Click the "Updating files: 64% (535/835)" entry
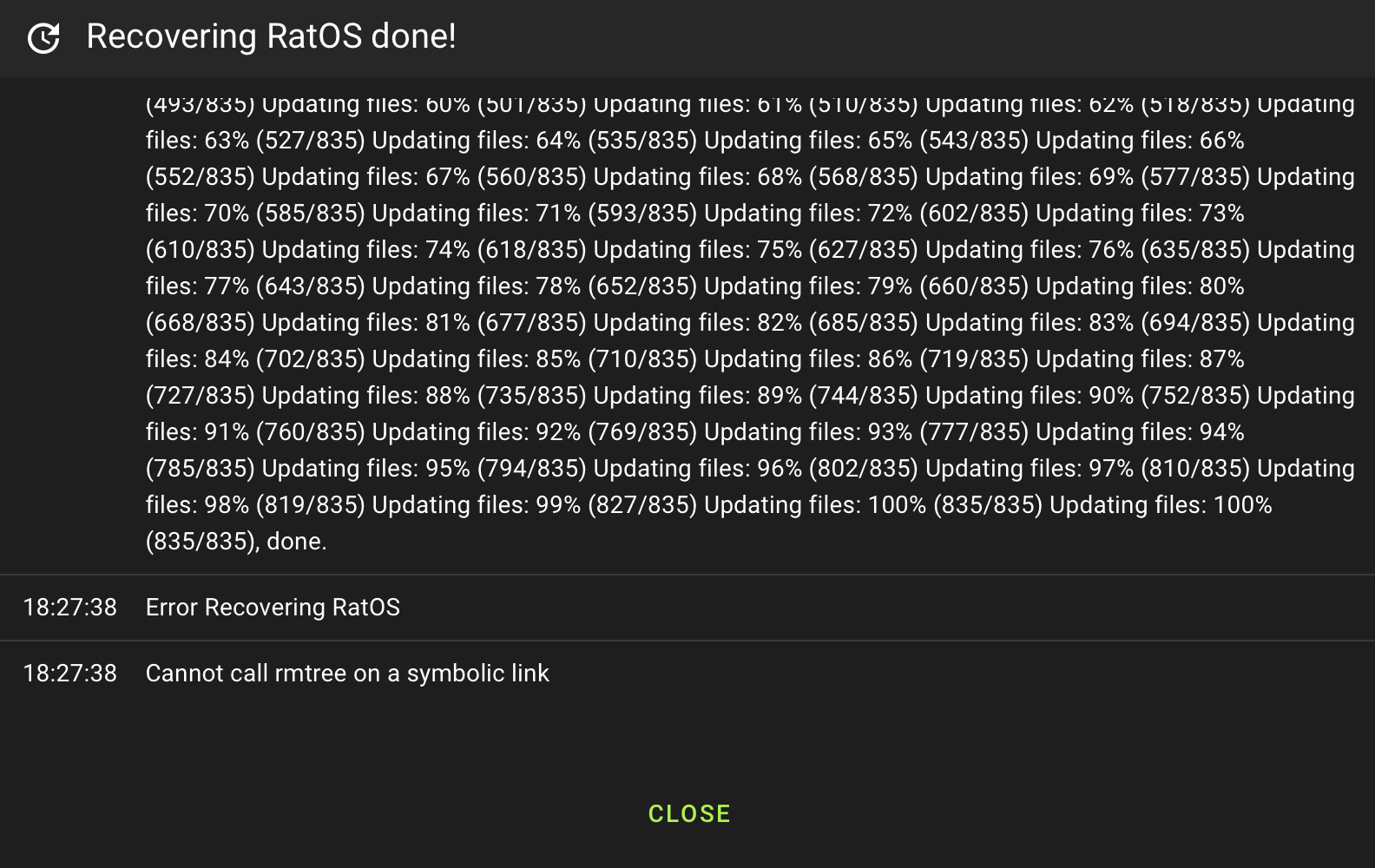Screen dimensions: 1375x868 coord(535,140)
